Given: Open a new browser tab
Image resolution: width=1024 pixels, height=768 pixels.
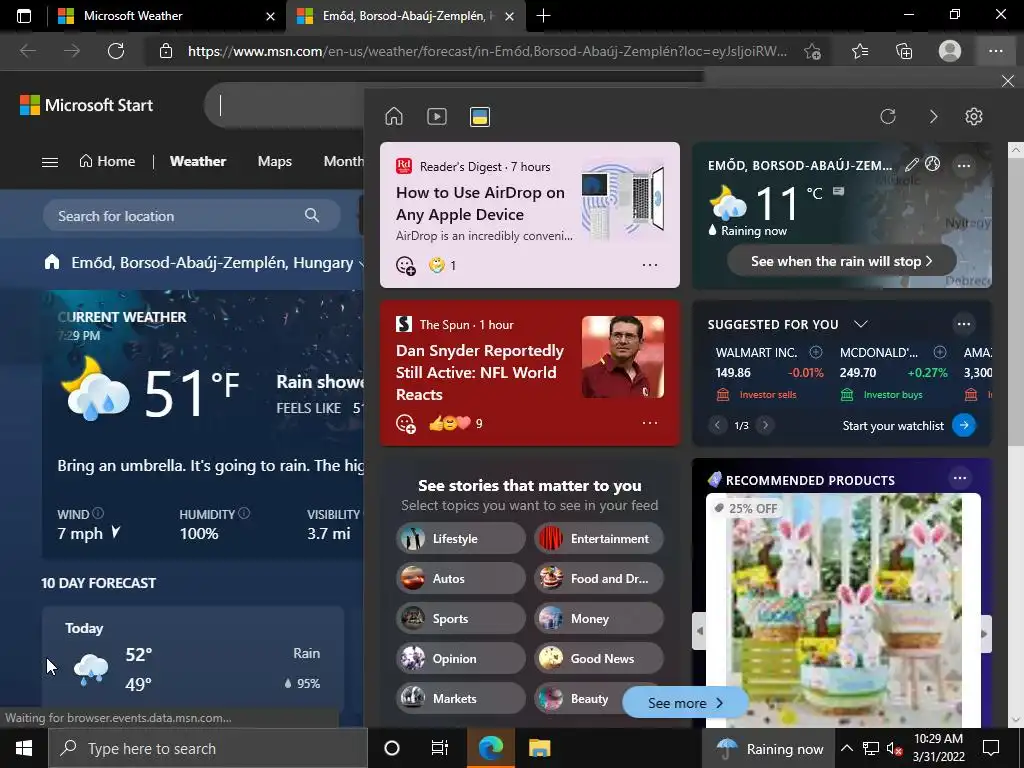Looking at the screenshot, I should 543,16.
